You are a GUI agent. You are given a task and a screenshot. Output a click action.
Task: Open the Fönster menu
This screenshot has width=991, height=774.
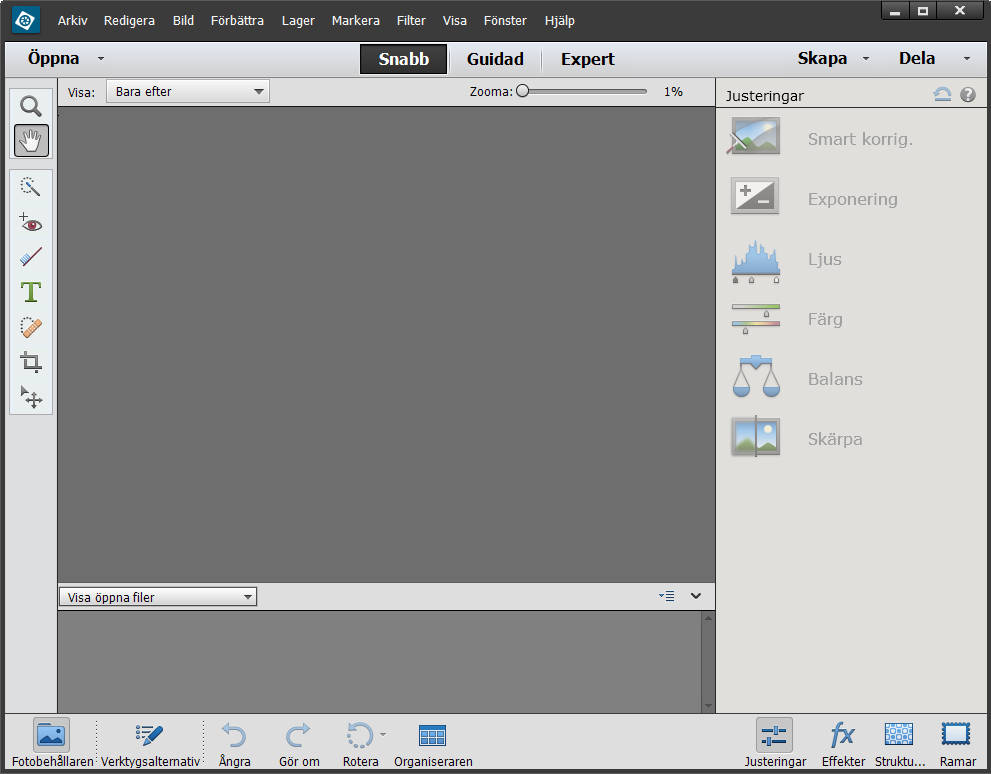coord(505,20)
